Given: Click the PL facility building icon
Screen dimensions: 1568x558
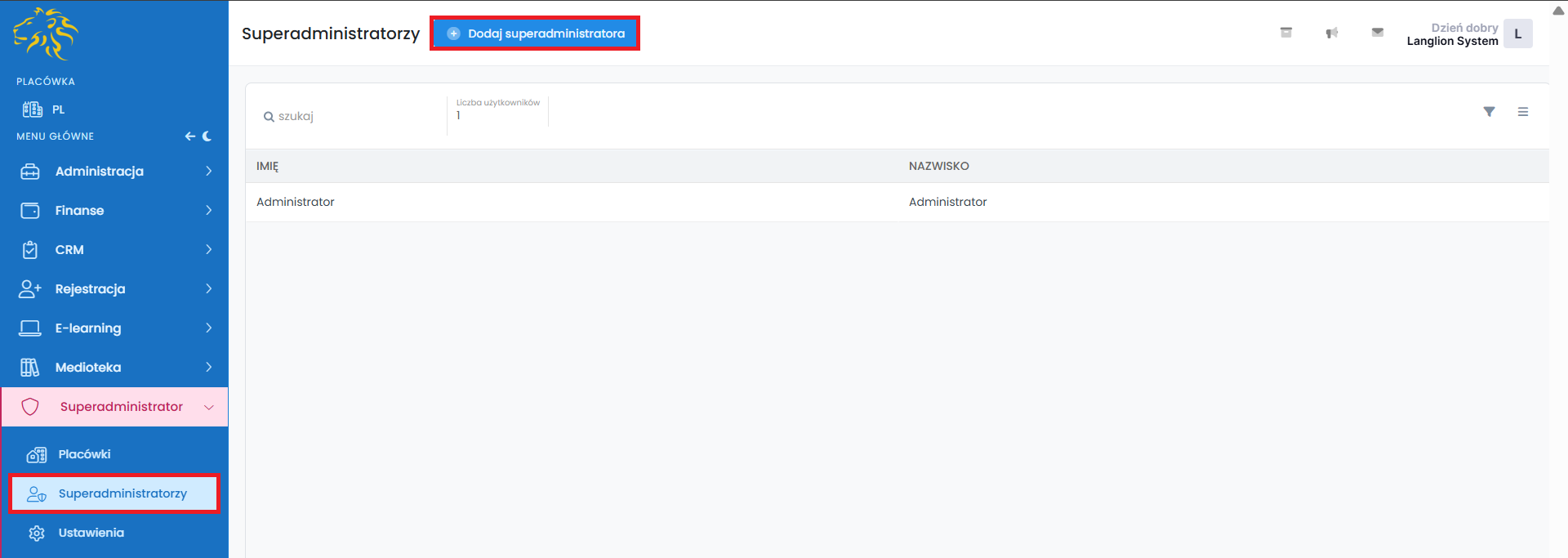Looking at the screenshot, I should click(x=33, y=109).
